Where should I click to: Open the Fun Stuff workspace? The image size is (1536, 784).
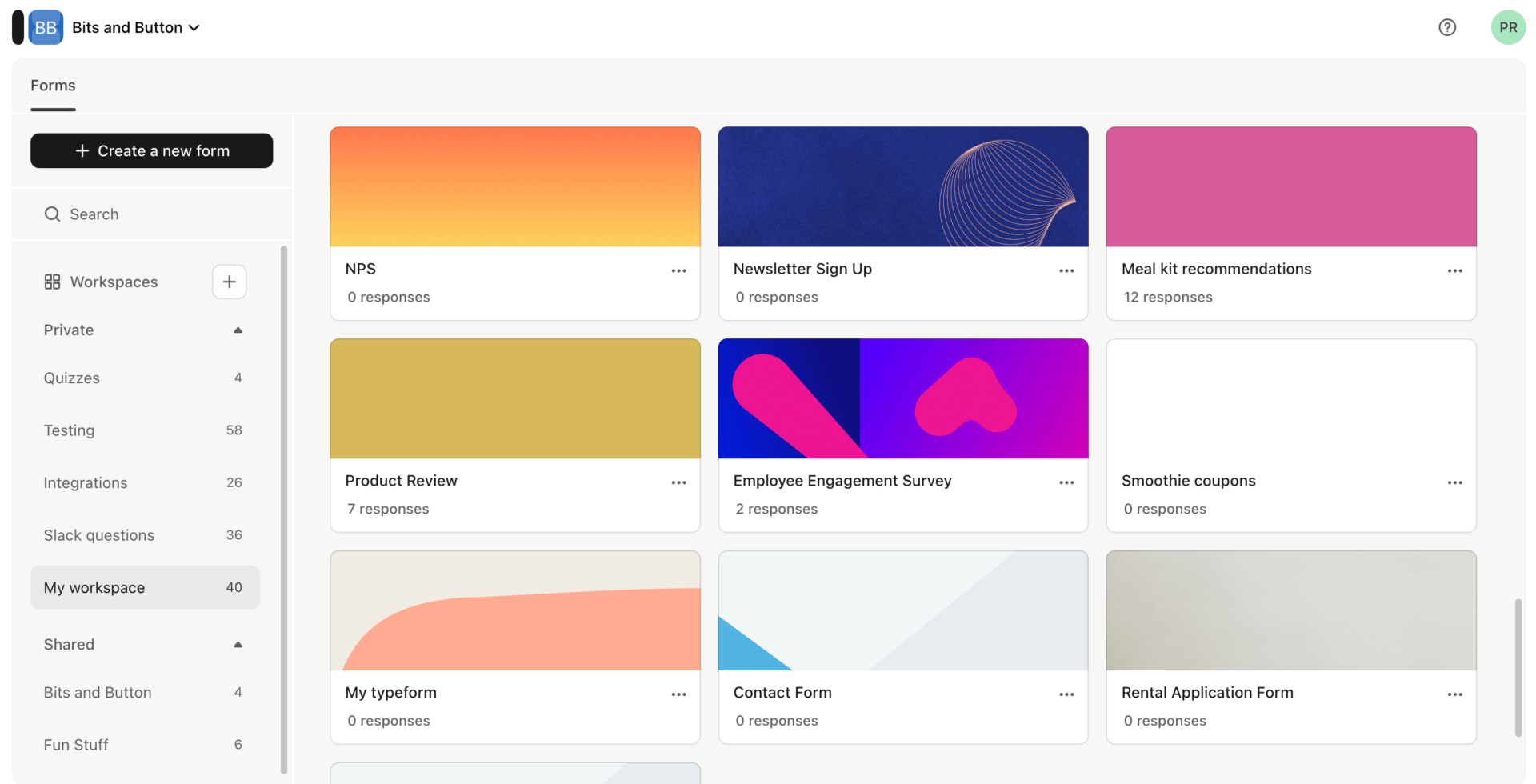click(76, 744)
